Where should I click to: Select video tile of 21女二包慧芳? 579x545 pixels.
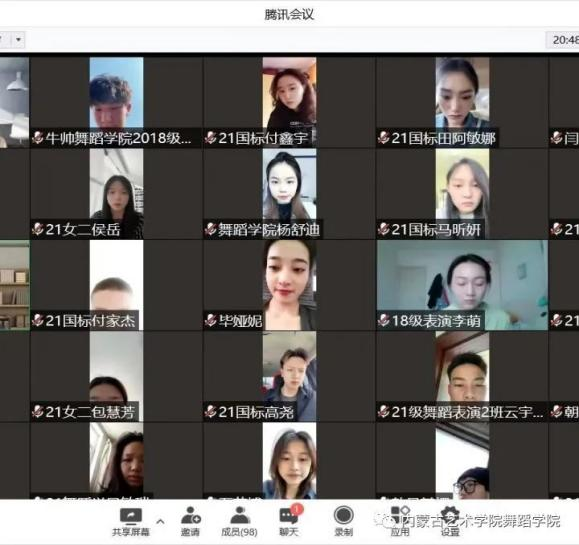pos(116,376)
